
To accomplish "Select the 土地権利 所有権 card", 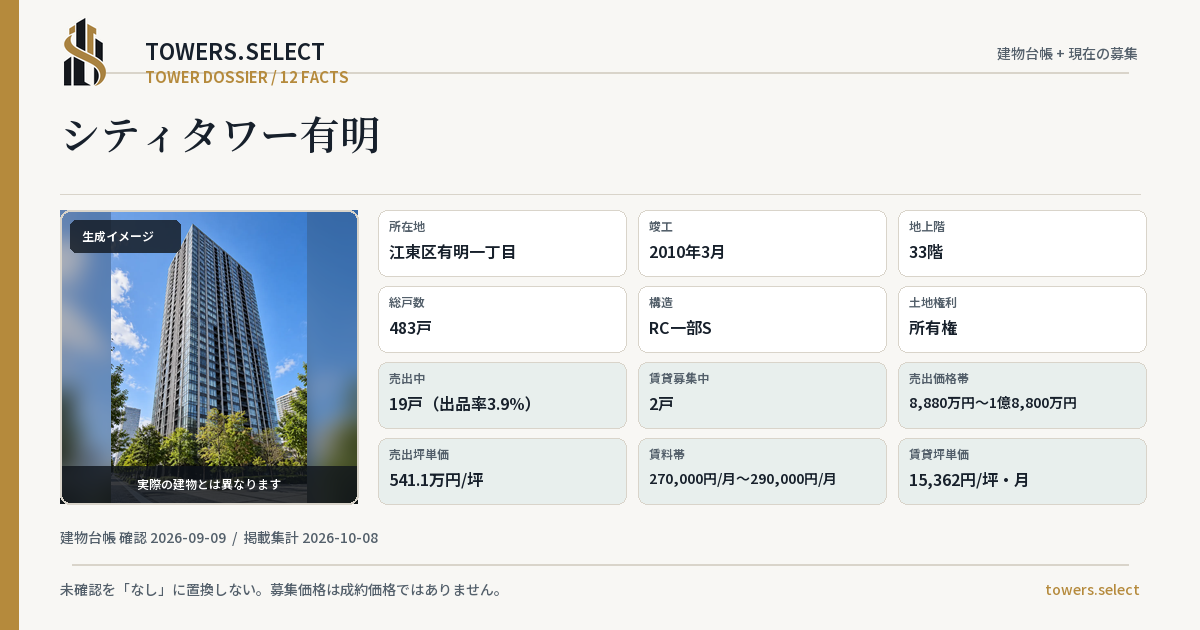I will [1022, 319].
